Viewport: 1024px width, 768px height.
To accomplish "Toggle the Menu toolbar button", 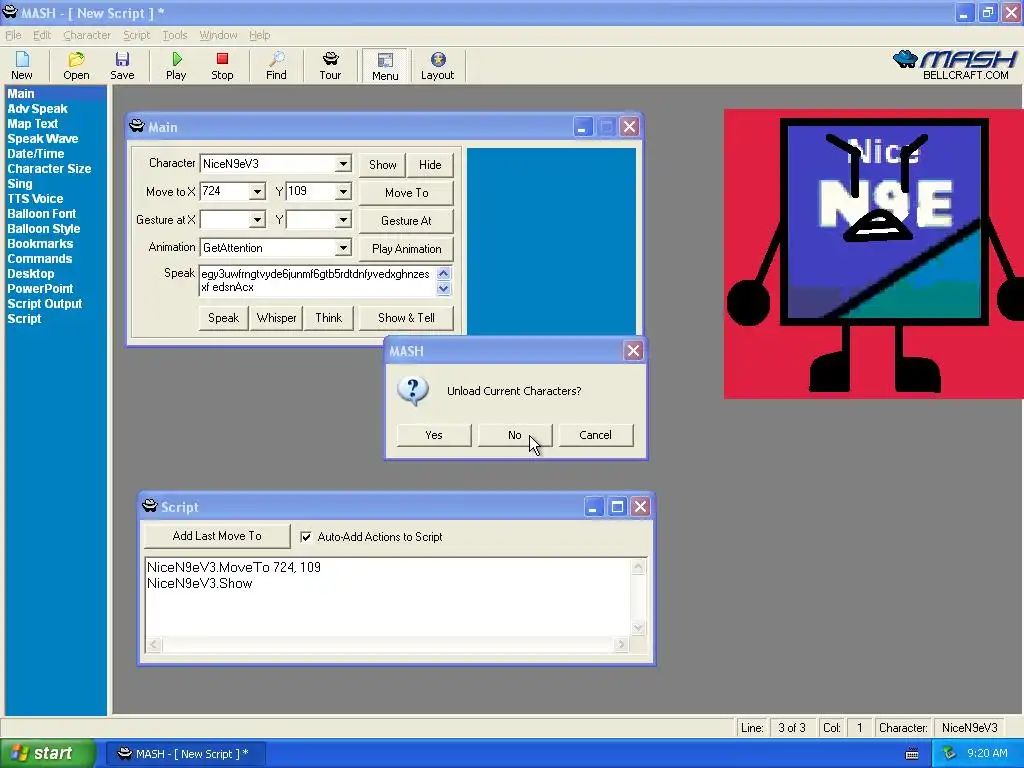I will (x=385, y=66).
